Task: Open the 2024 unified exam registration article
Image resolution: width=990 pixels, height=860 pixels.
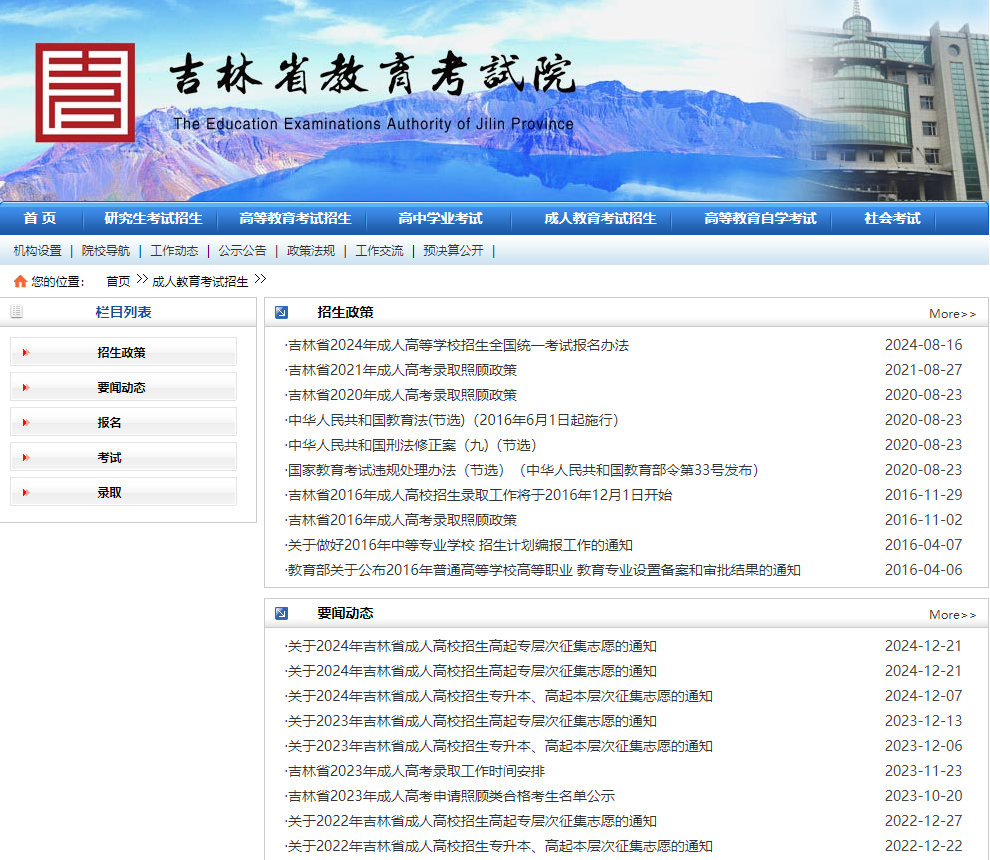Action: (x=440, y=343)
